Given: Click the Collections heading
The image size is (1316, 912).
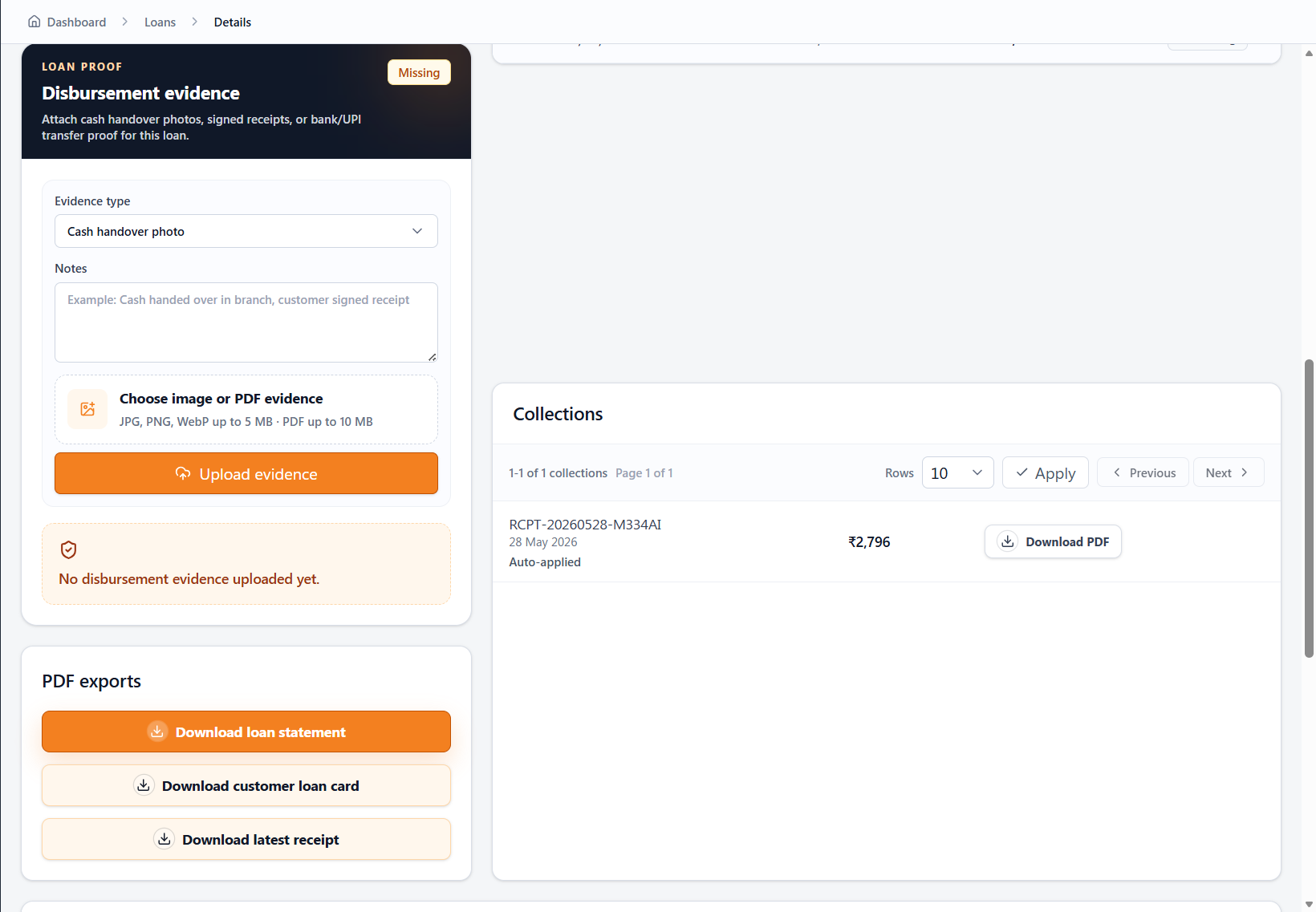Looking at the screenshot, I should point(558,414).
